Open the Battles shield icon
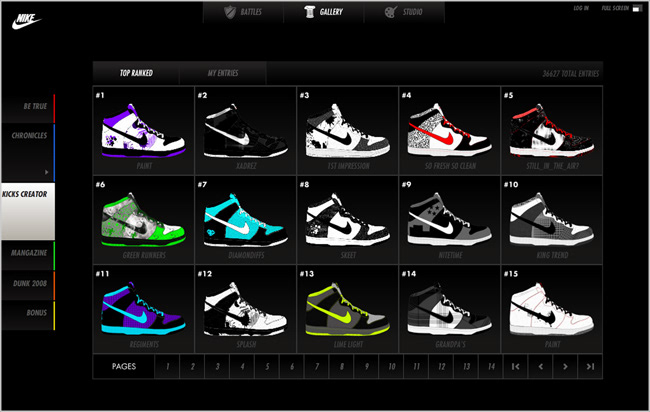This screenshot has width=650, height=412. tap(230, 12)
